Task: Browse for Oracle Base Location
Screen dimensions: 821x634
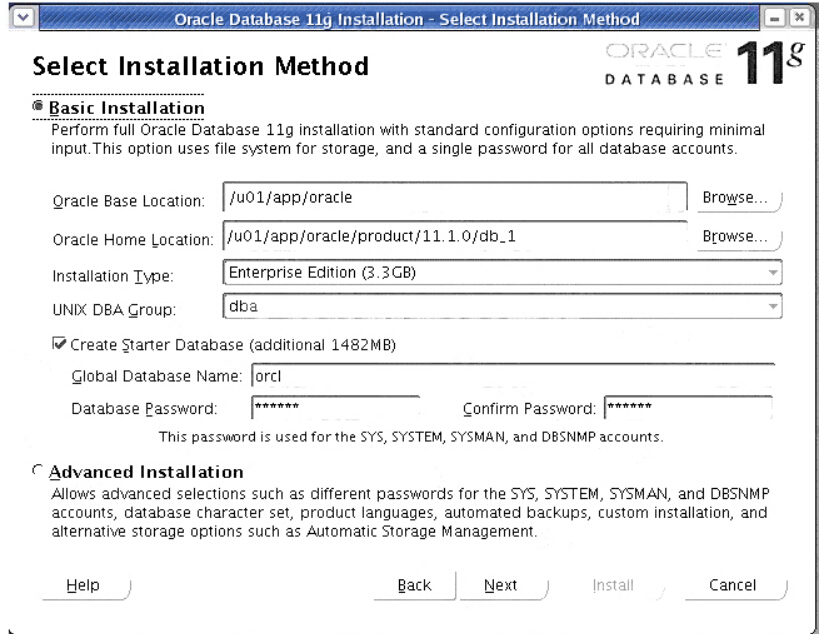Action: pyautogui.click(x=739, y=198)
